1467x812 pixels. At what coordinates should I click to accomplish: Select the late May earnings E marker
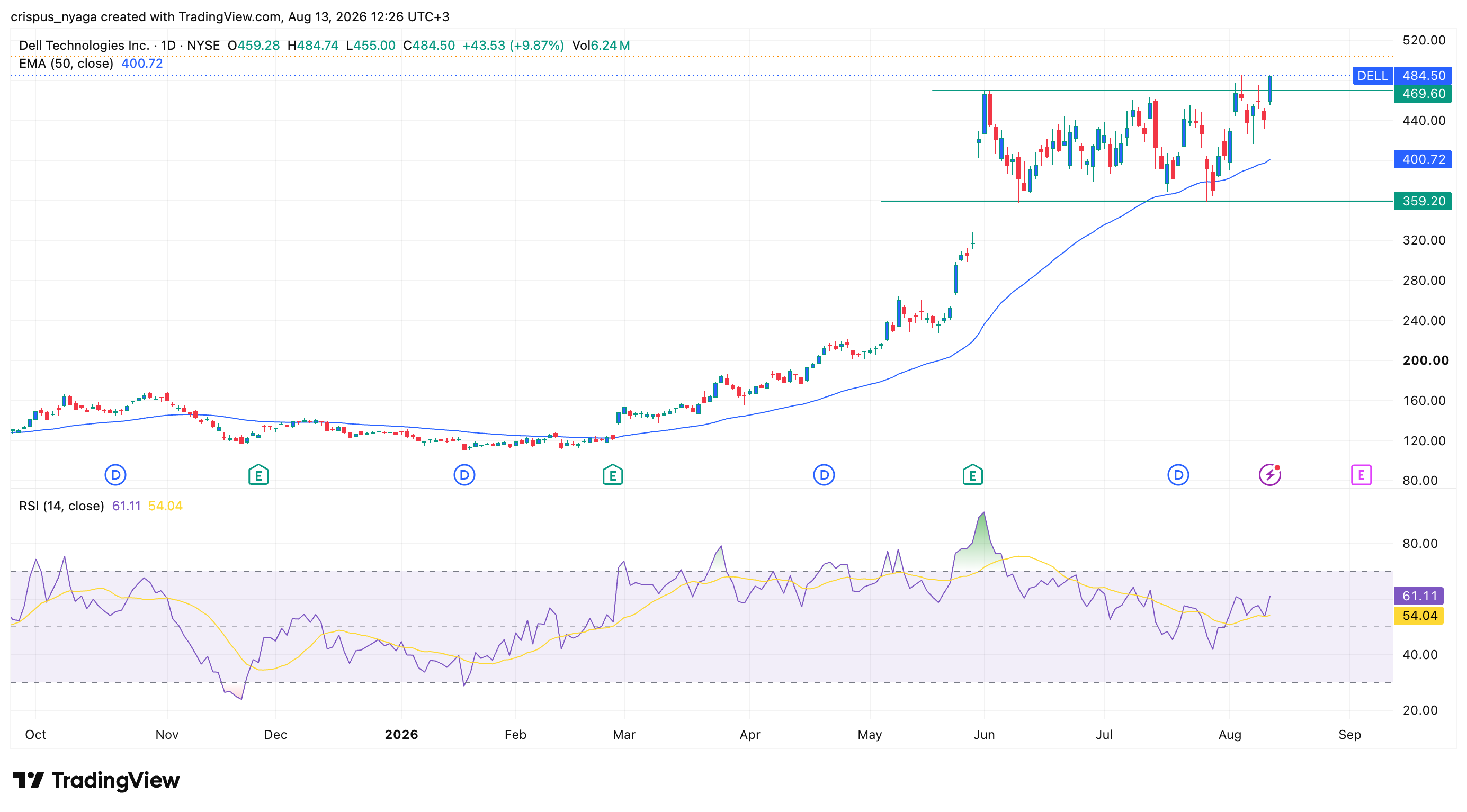click(x=973, y=475)
